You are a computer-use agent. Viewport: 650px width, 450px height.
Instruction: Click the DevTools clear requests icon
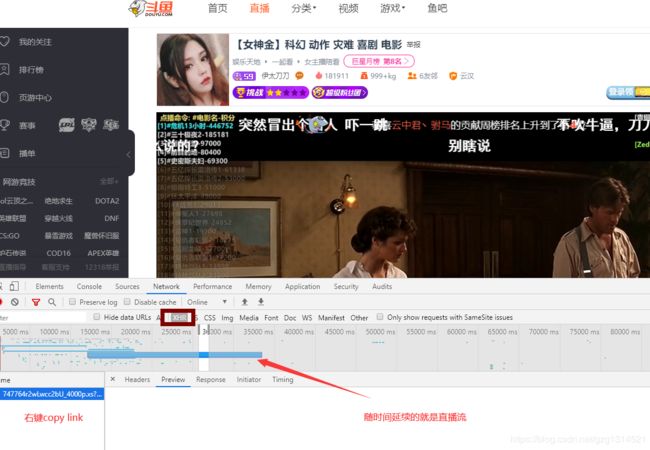[x=15, y=302]
